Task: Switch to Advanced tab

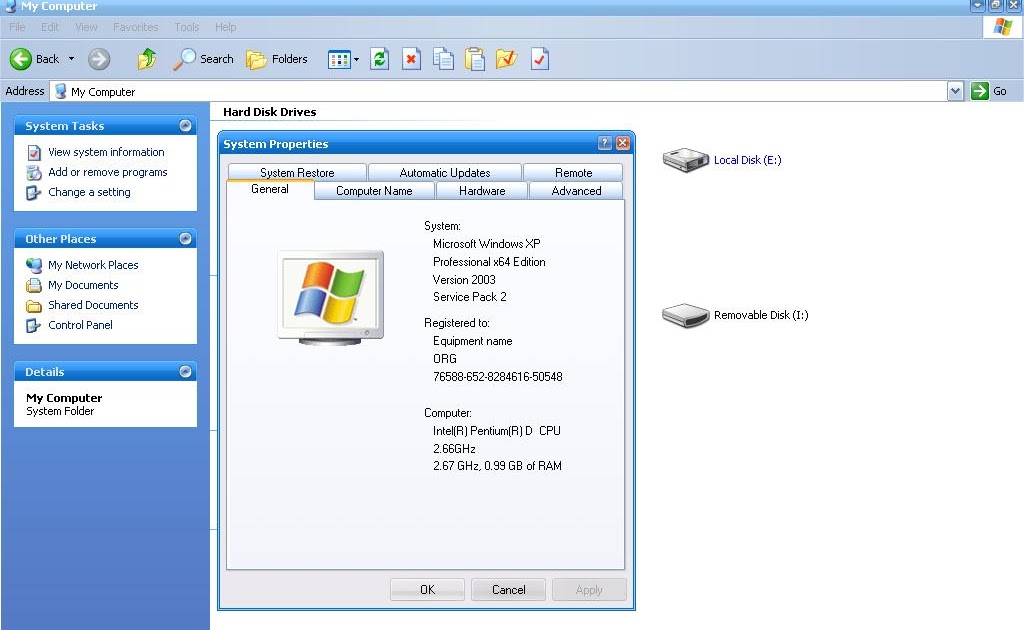Action: tap(576, 191)
